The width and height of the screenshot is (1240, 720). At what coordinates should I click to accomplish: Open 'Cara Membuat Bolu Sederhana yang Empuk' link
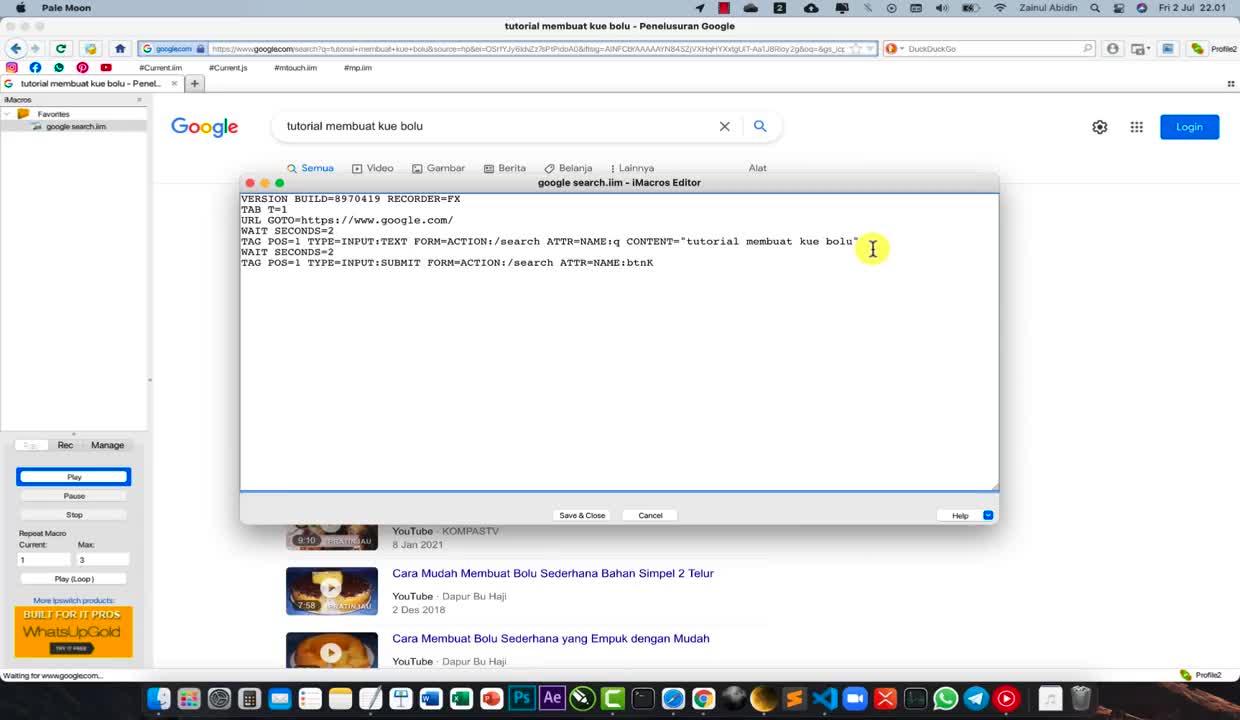click(550, 638)
